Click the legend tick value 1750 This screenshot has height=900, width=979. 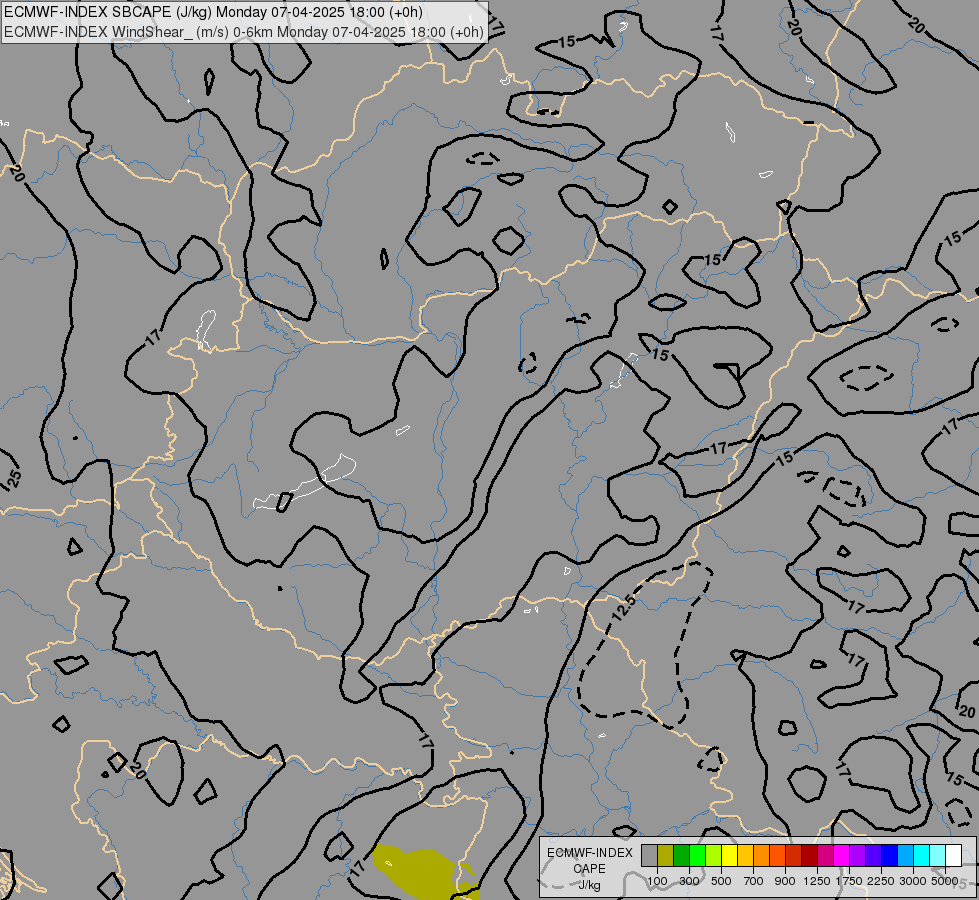849,881
